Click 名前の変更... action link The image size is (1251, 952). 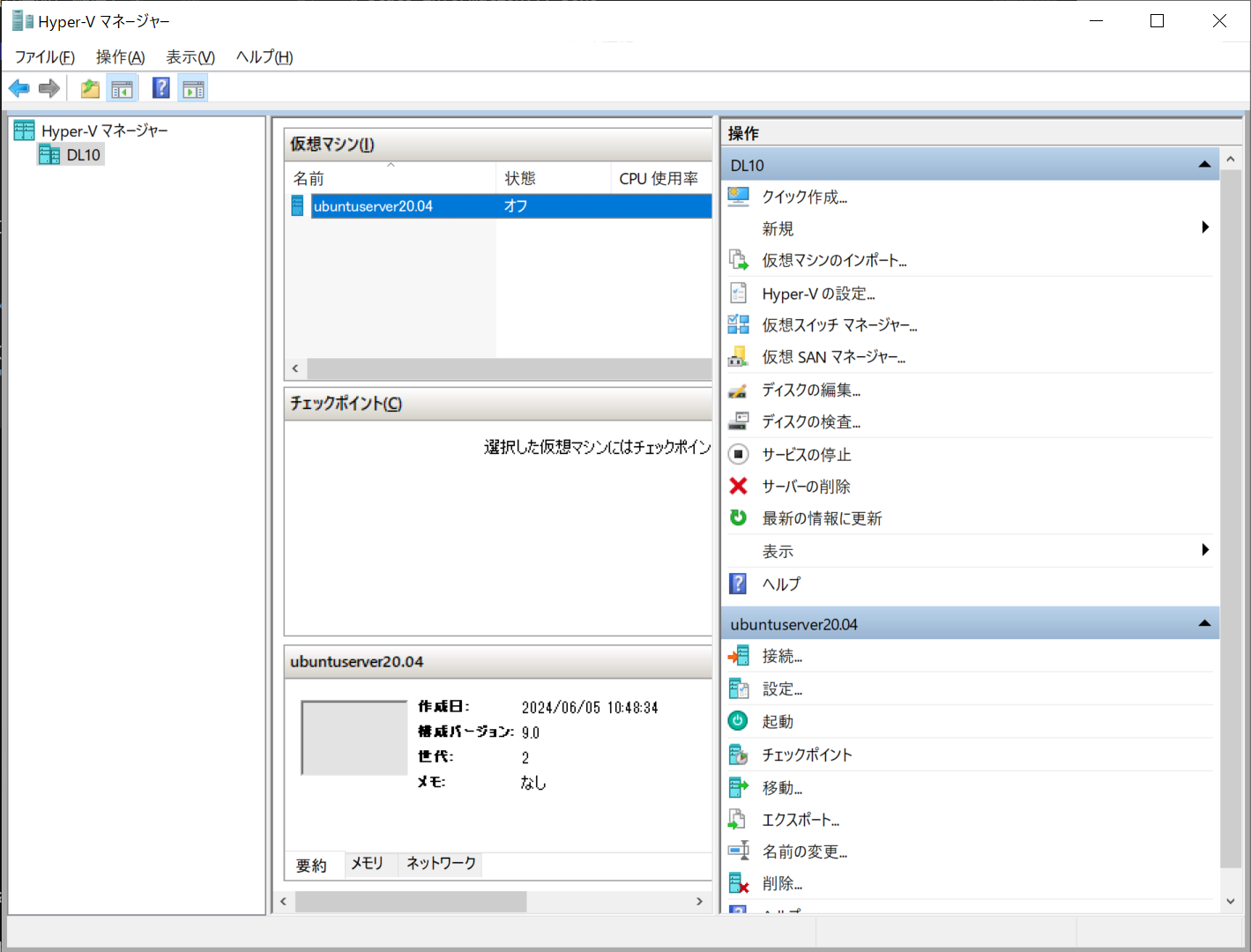[804, 852]
